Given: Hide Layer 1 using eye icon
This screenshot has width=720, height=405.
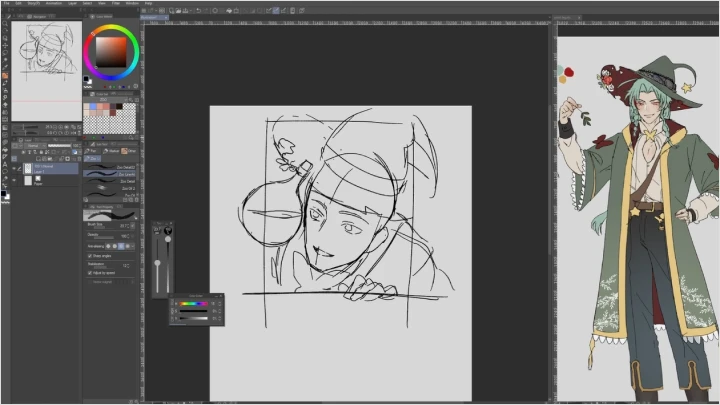Looking at the screenshot, I should (13, 168).
